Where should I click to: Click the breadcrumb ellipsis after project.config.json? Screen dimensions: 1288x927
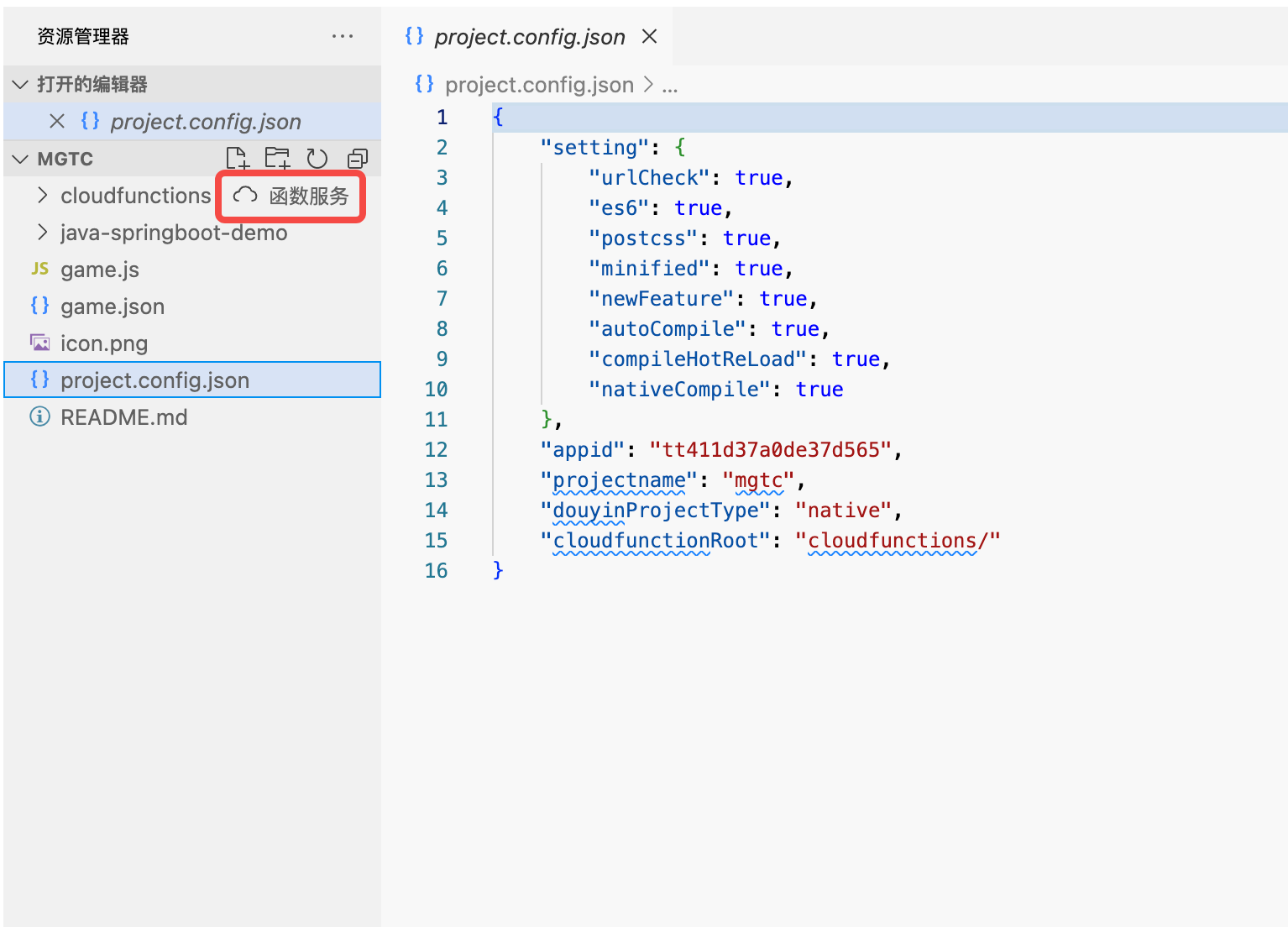click(x=669, y=85)
